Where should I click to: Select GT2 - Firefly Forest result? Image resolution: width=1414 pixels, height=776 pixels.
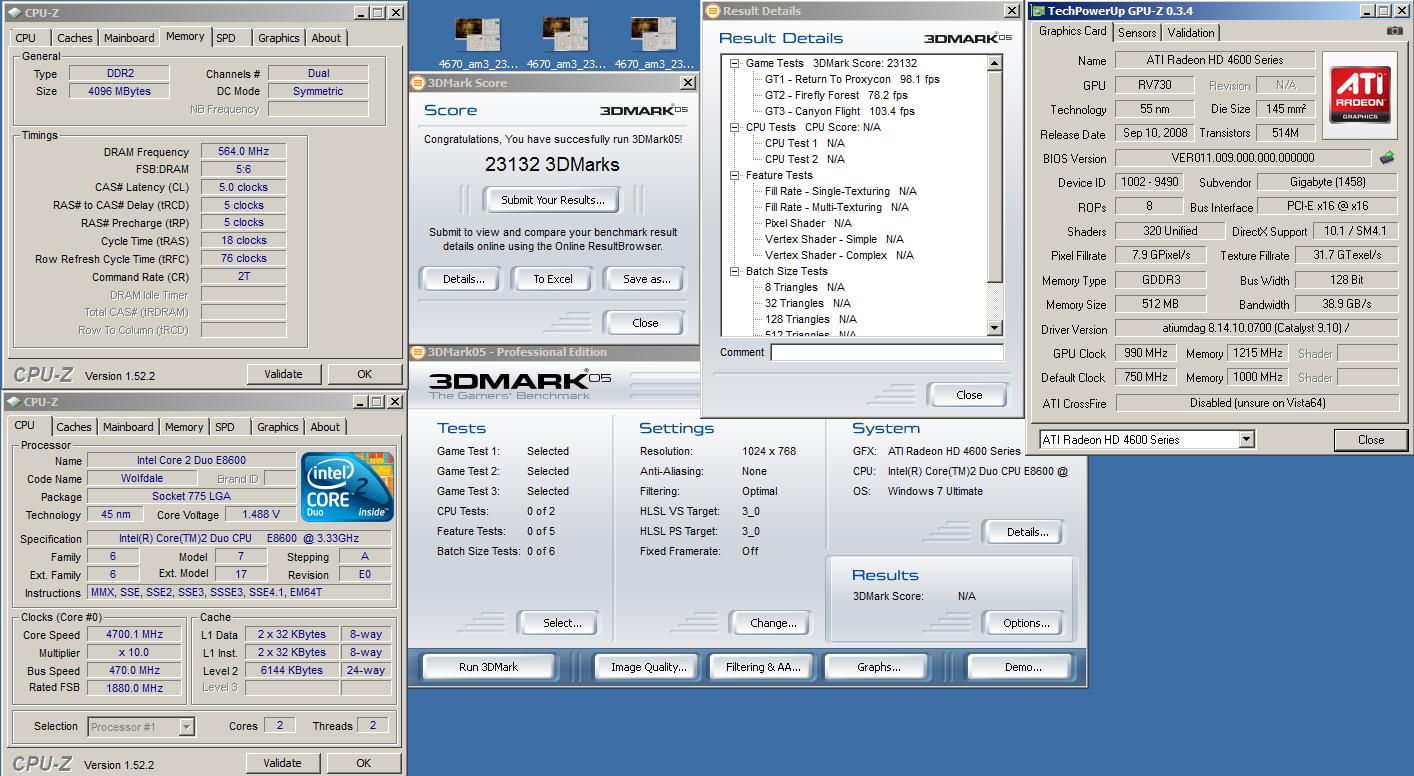click(x=836, y=95)
